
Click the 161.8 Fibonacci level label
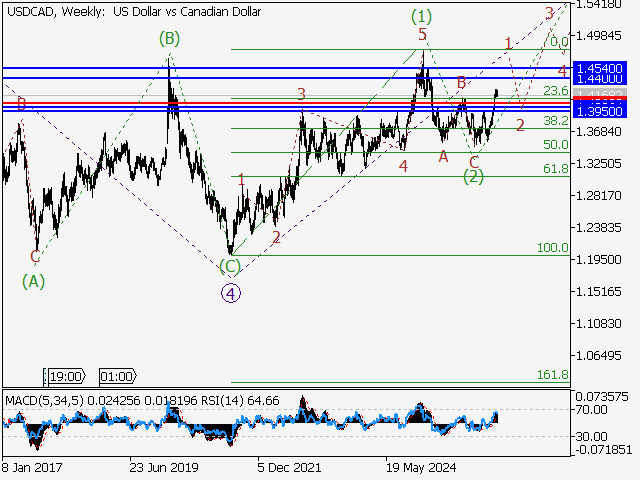click(x=553, y=374)
